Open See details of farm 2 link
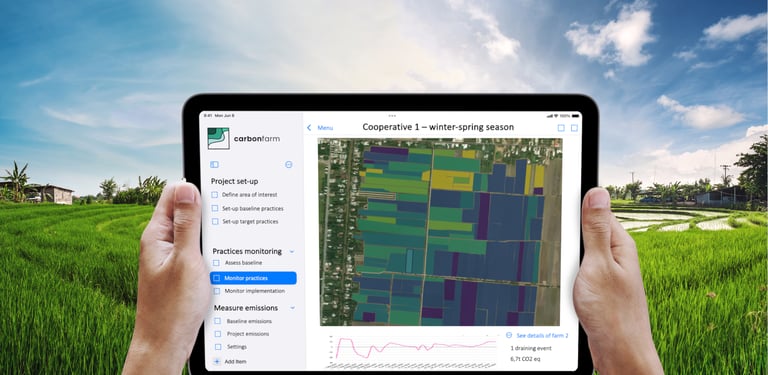The image size is (768, 375). pos(543,335)
